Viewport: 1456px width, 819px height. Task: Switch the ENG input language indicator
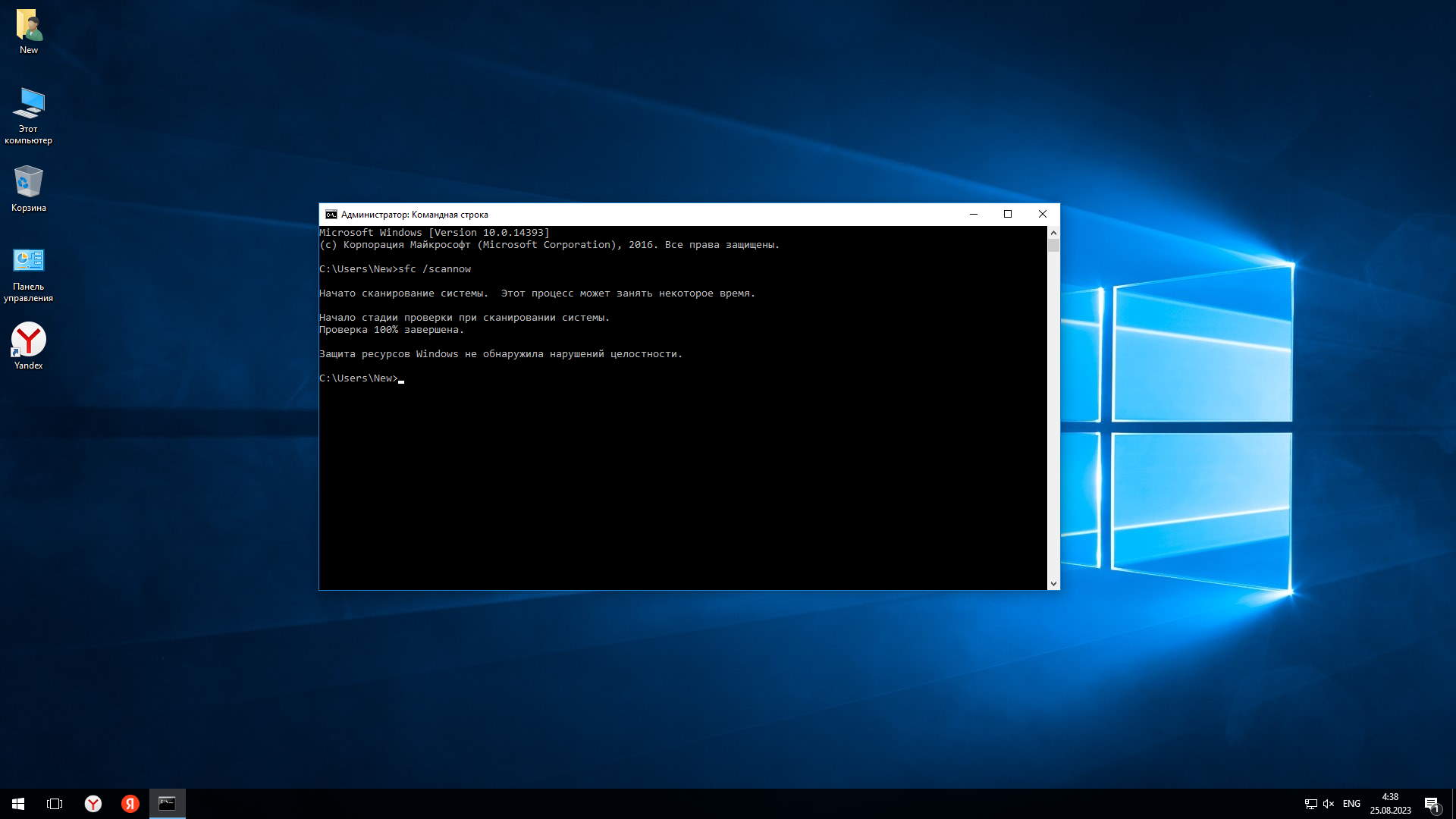(x=1351, y=804)
